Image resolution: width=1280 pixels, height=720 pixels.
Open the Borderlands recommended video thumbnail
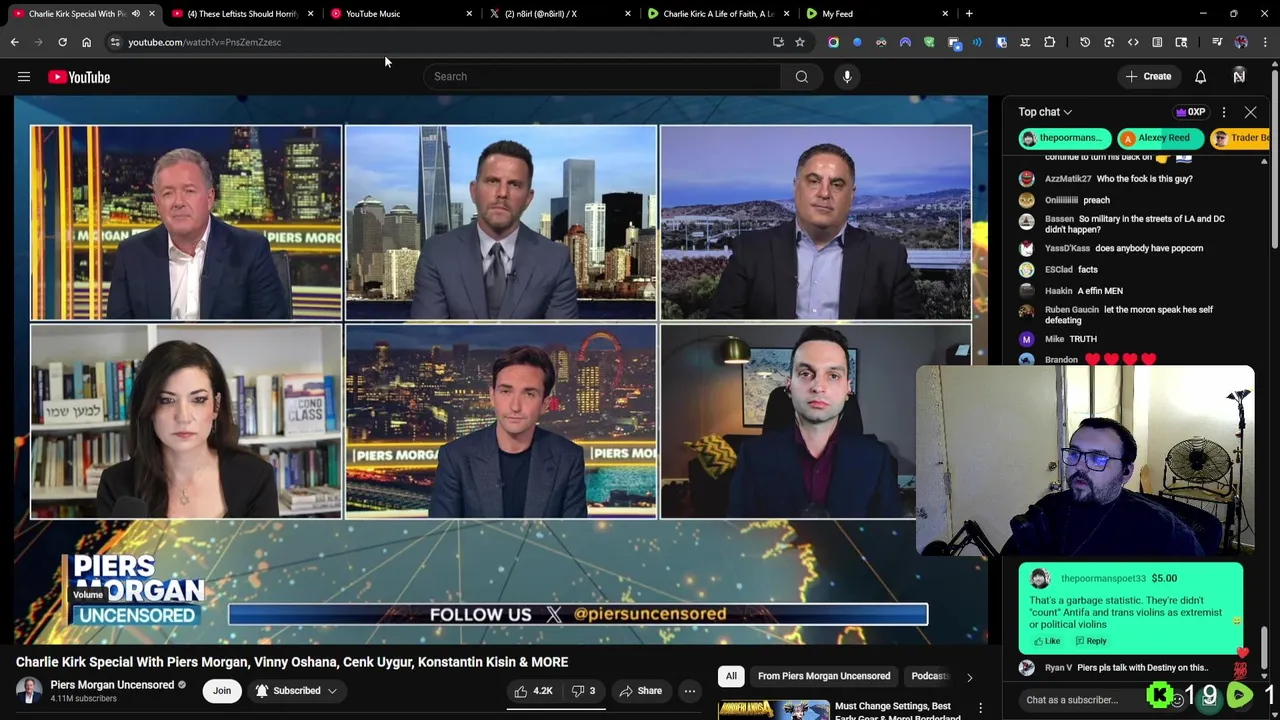773,710
